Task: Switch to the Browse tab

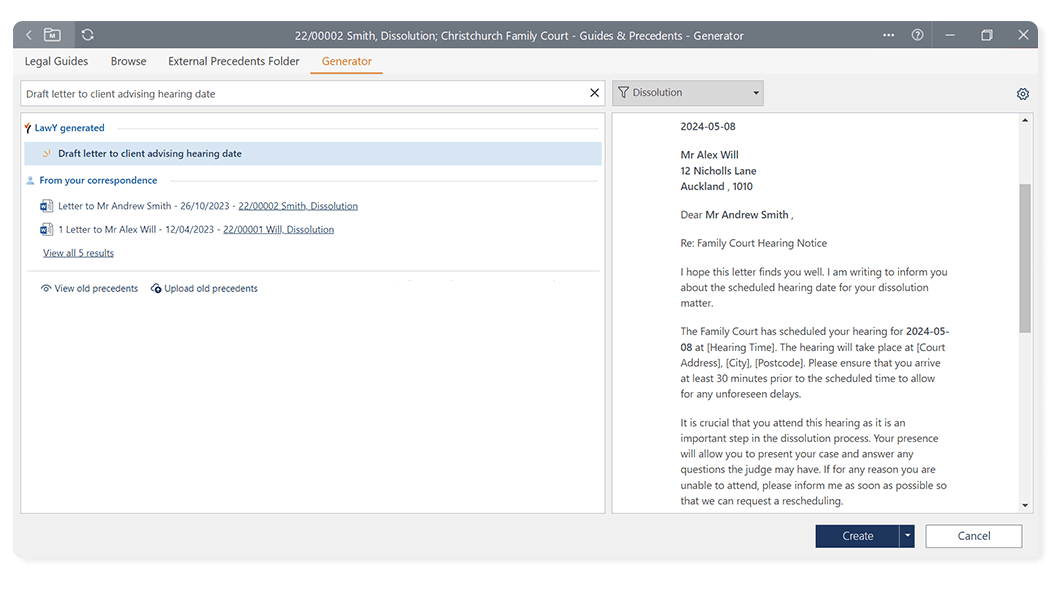Action: tap(128, 61)
